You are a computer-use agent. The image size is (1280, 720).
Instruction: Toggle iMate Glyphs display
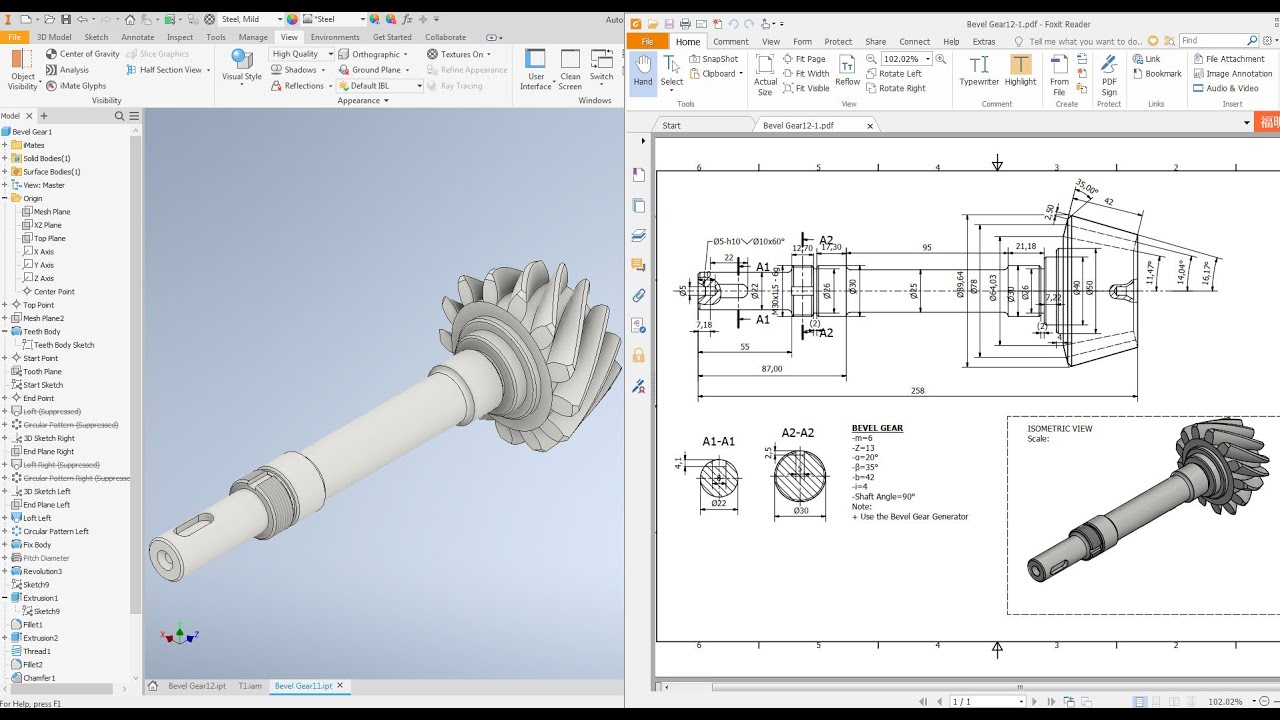[75, 86]
